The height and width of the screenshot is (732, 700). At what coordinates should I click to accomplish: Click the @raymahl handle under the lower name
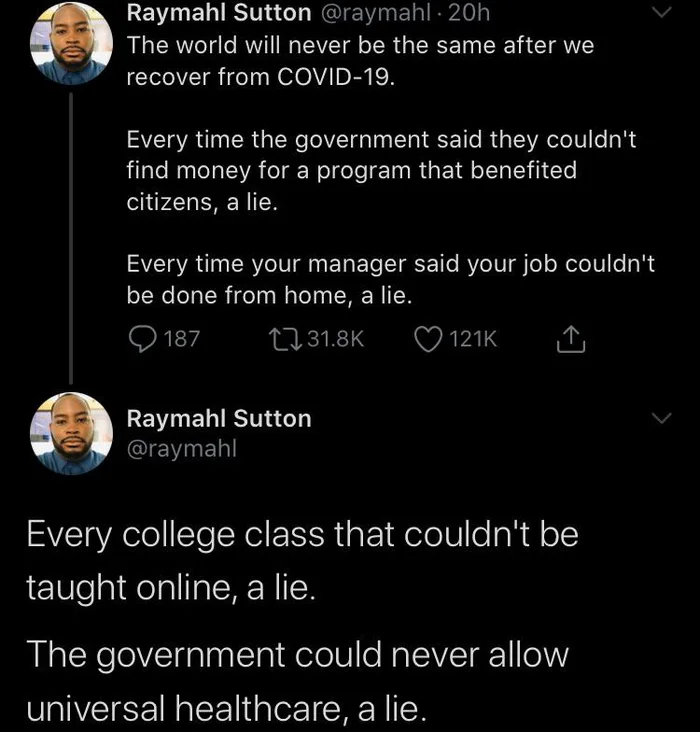(x=181, y=450)
